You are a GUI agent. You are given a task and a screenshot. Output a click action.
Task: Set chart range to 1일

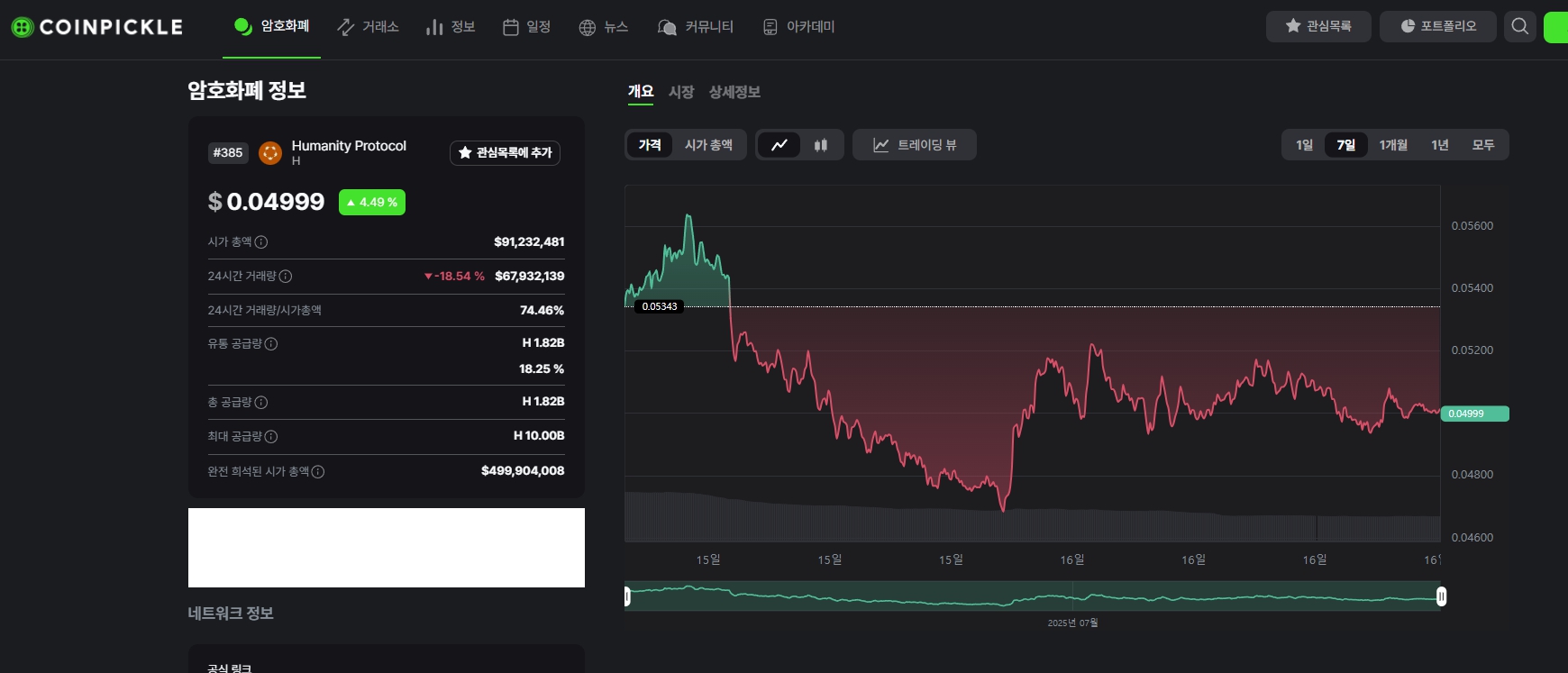click(x=1304, y=145)
